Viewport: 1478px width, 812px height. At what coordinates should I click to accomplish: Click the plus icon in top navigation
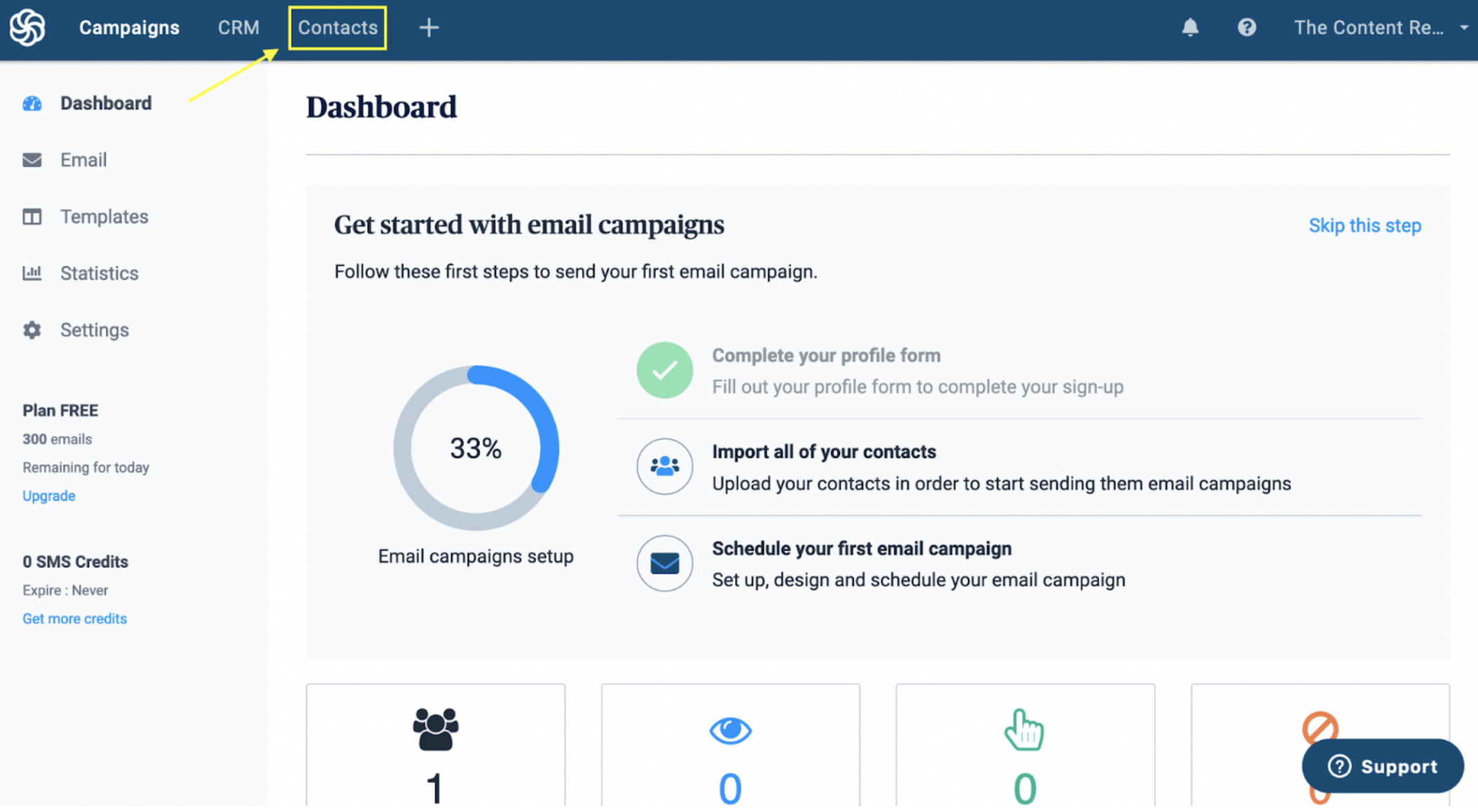click(429, 28)
